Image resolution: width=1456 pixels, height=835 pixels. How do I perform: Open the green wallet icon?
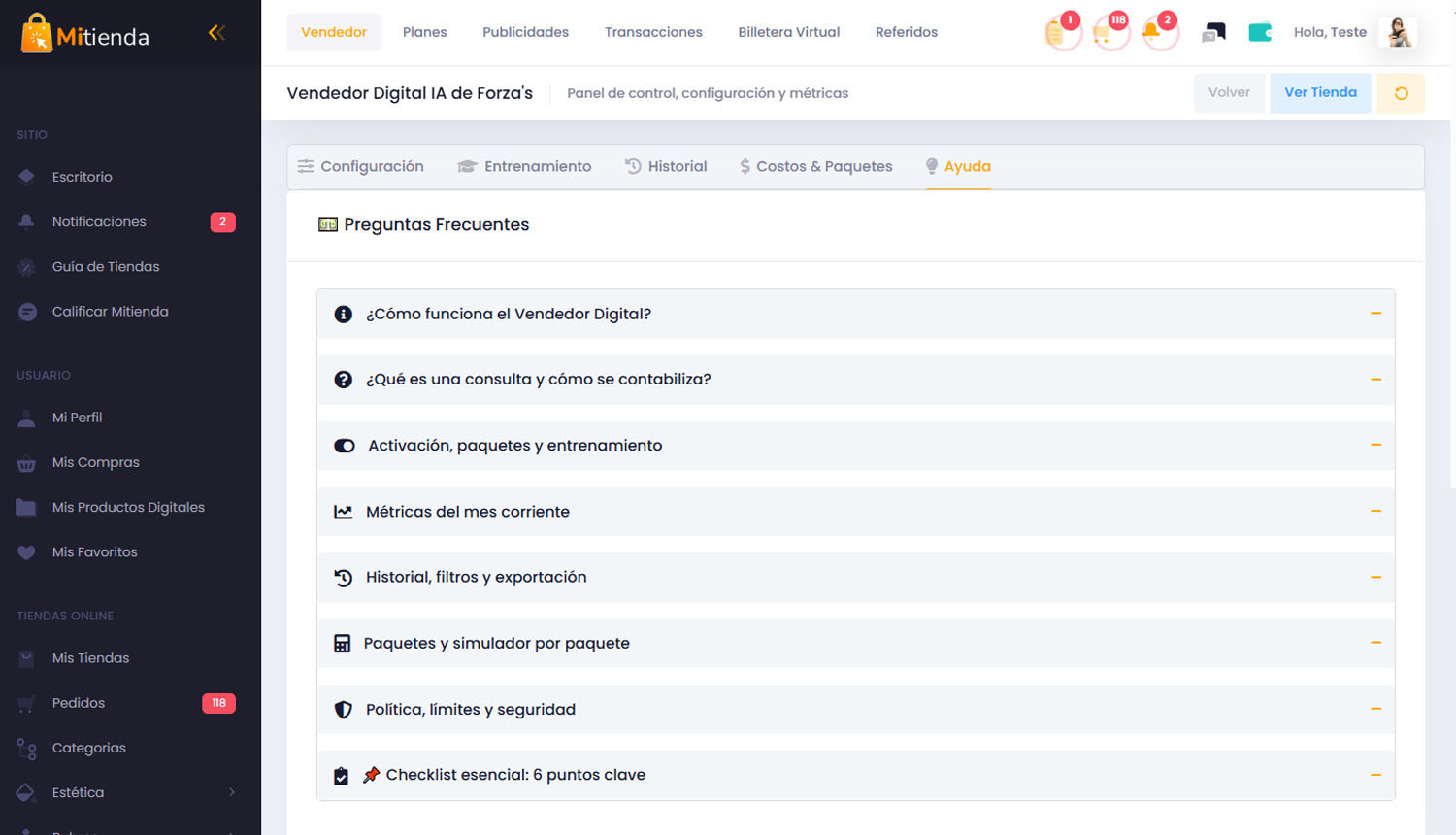1259,33
